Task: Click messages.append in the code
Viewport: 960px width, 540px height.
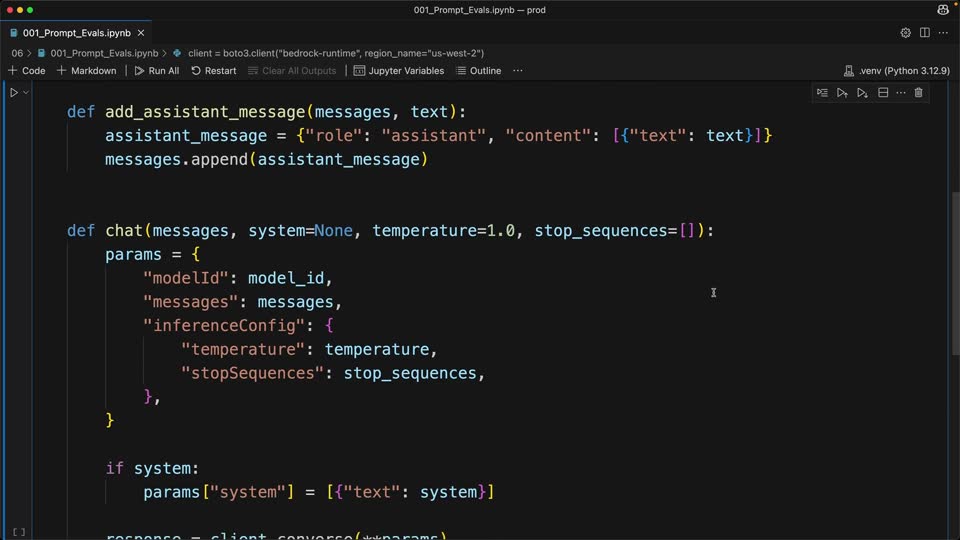Action: 176,160
